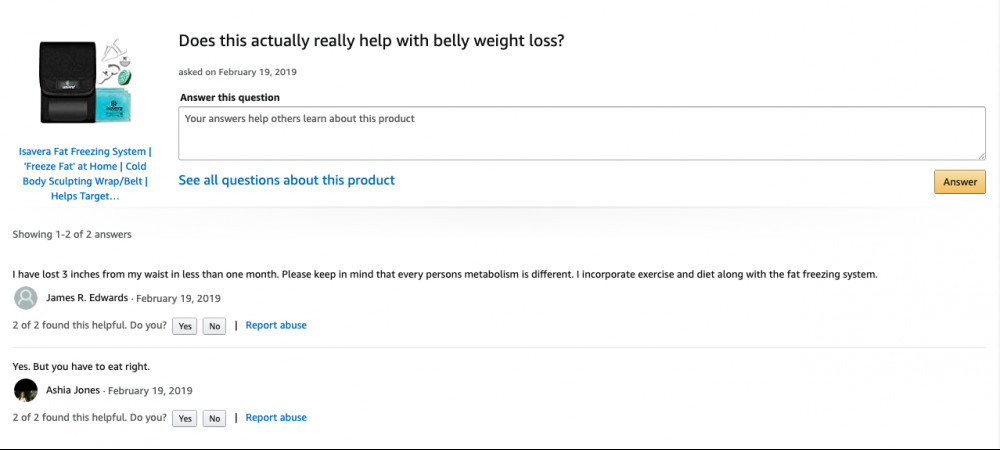
Task: Click the Isavera product thumbnail image
Action: coord(85,80)
